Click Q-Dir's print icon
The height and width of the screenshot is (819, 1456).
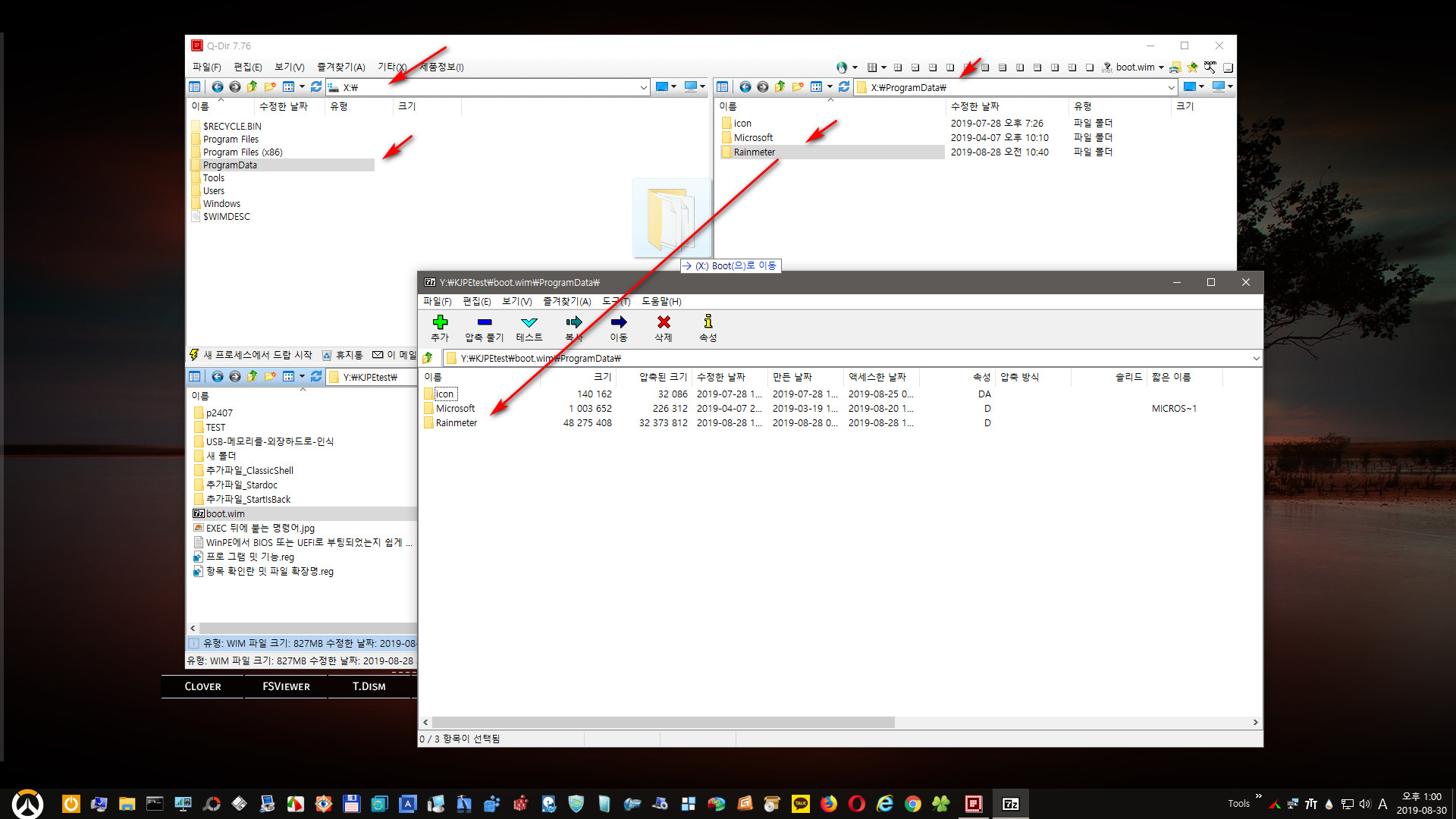click(1175, 67)
